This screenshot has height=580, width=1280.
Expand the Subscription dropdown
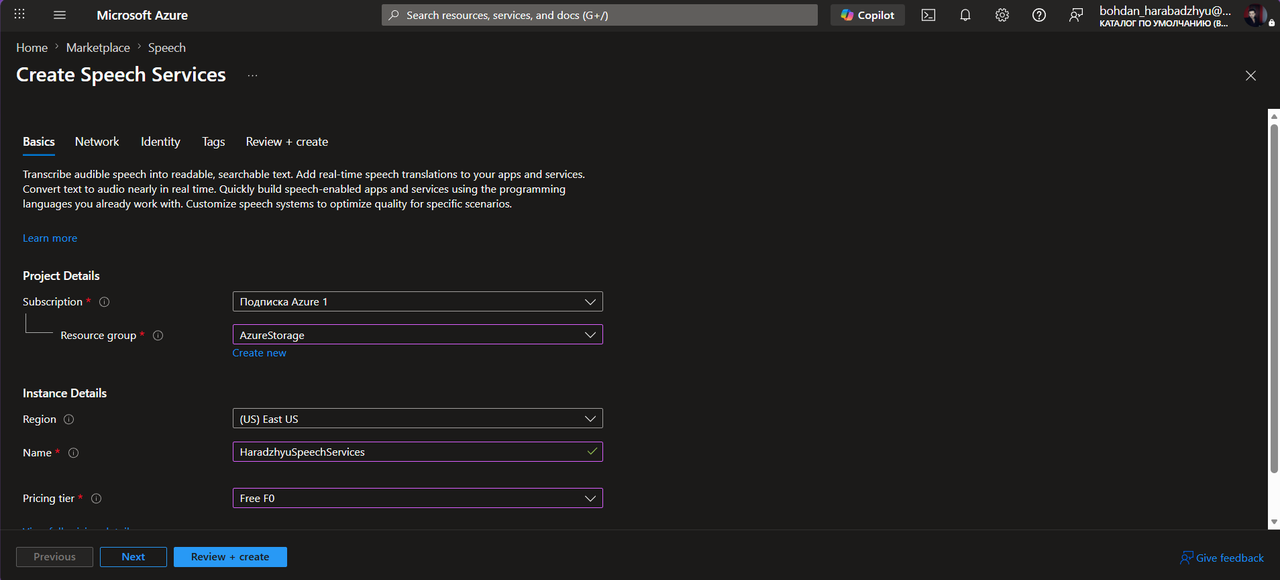(418, 302)
